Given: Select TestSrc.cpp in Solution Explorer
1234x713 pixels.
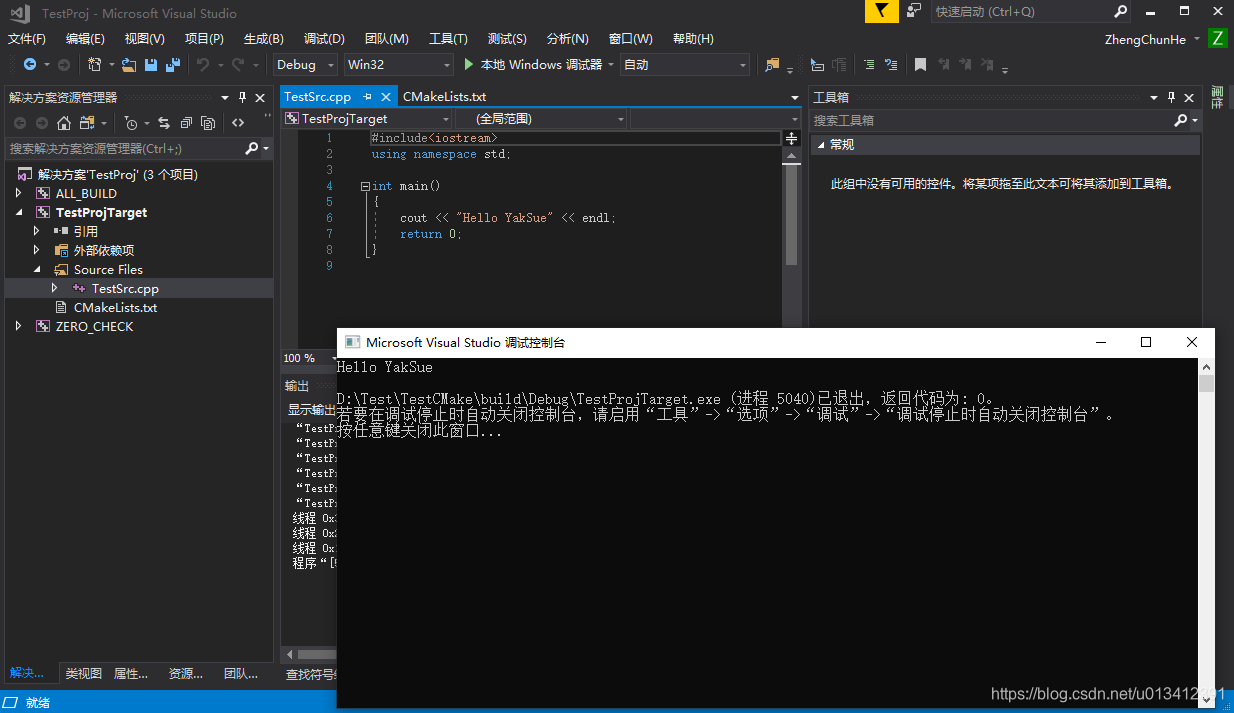Looking at the screenshot, I should [x=125, y=289].
